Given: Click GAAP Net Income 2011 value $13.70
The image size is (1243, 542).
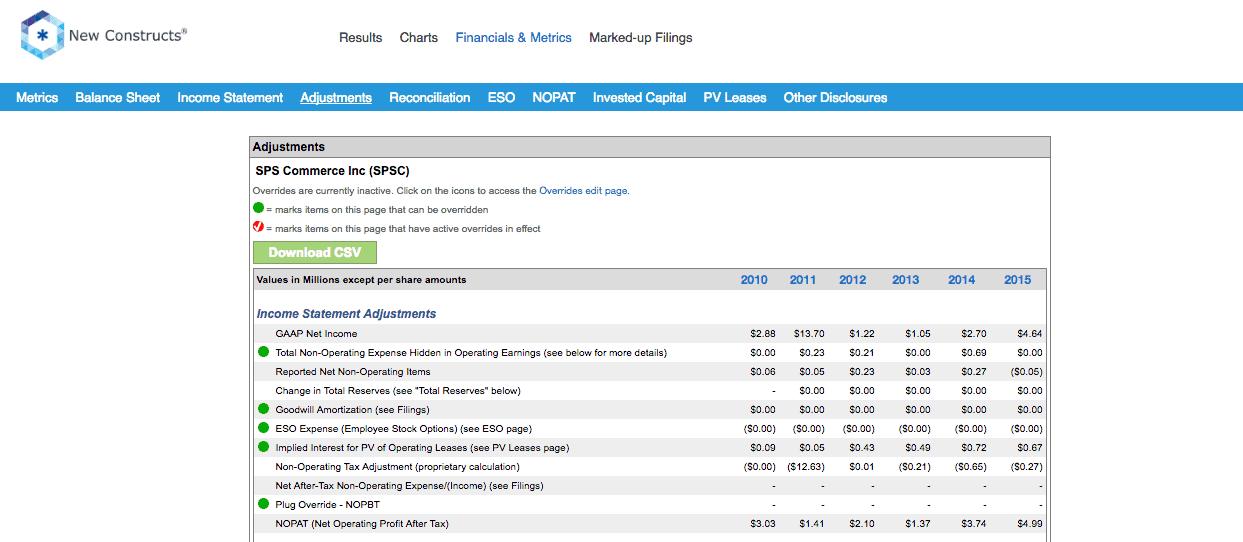Looking at the screenshot, I should tap(811, 334).
